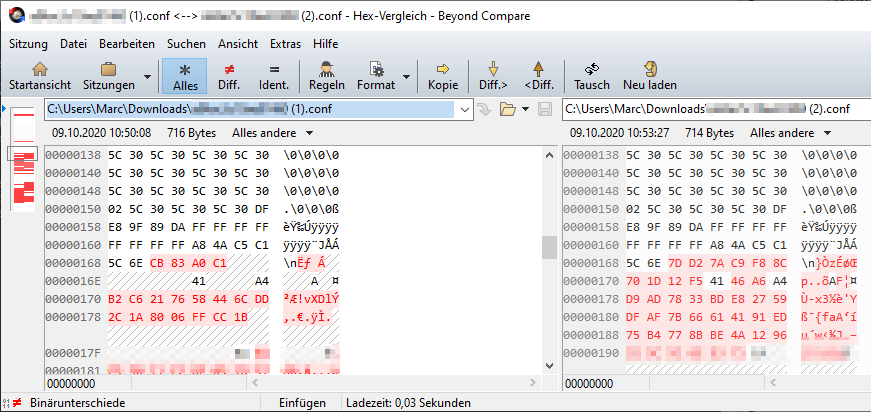
Task: Jump to previous difference with <Diff.
Action: tap(538, 76)
